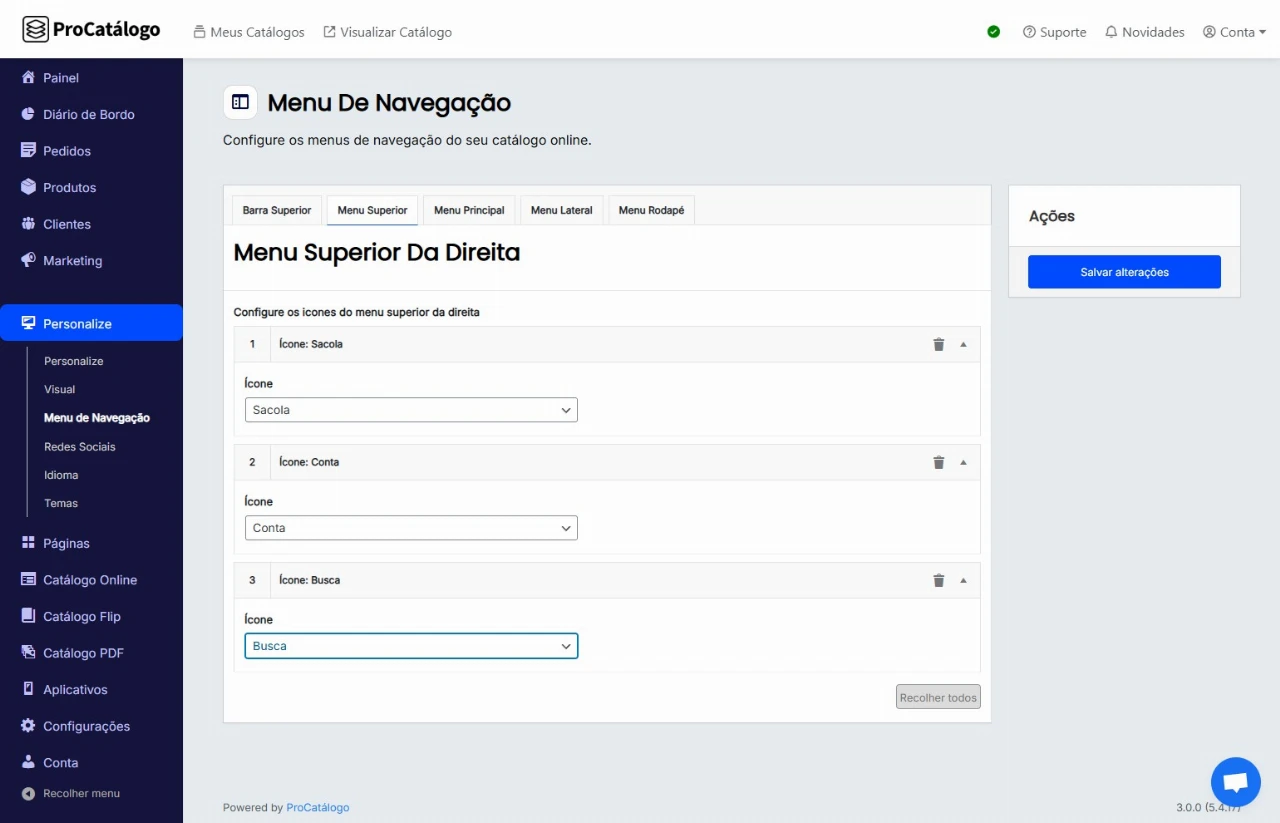
Task: Click Salvar alterações button
Action: coord(1124,272)
